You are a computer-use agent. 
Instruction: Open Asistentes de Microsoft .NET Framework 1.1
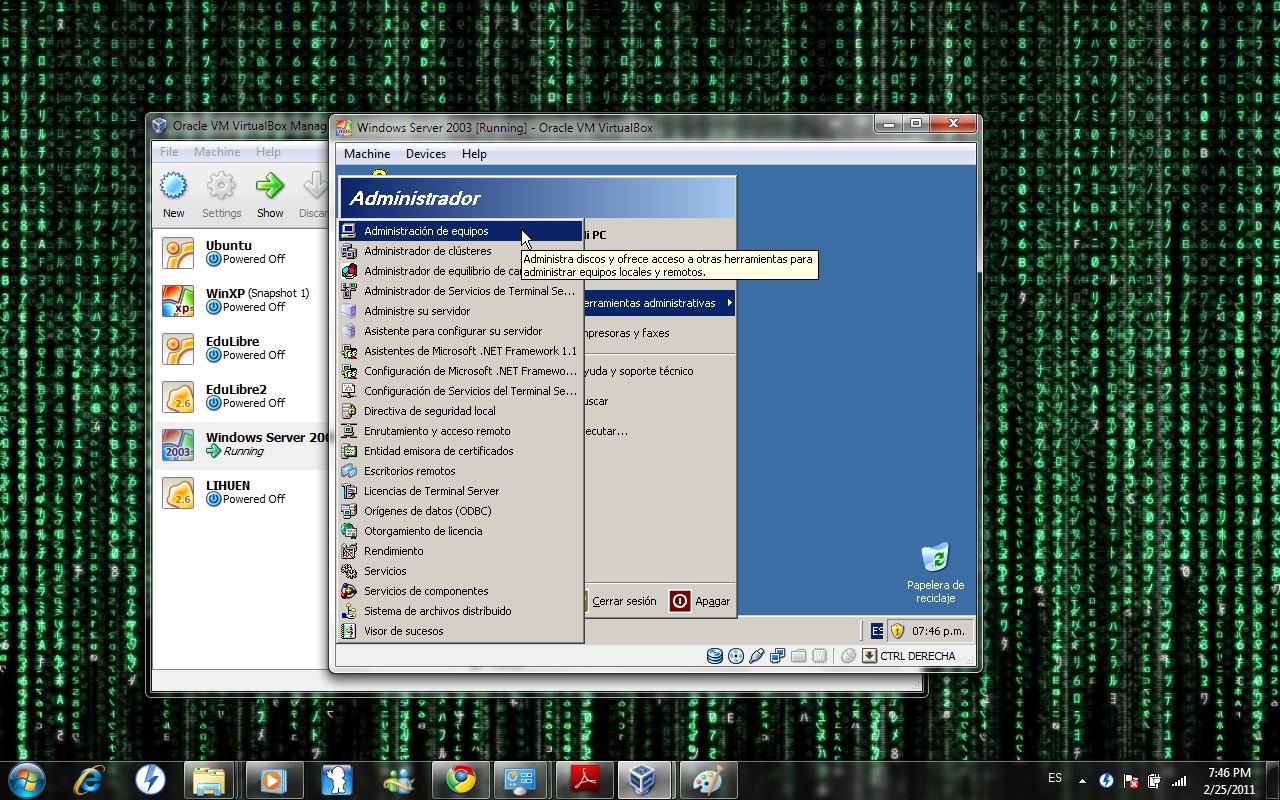point(460,351)
